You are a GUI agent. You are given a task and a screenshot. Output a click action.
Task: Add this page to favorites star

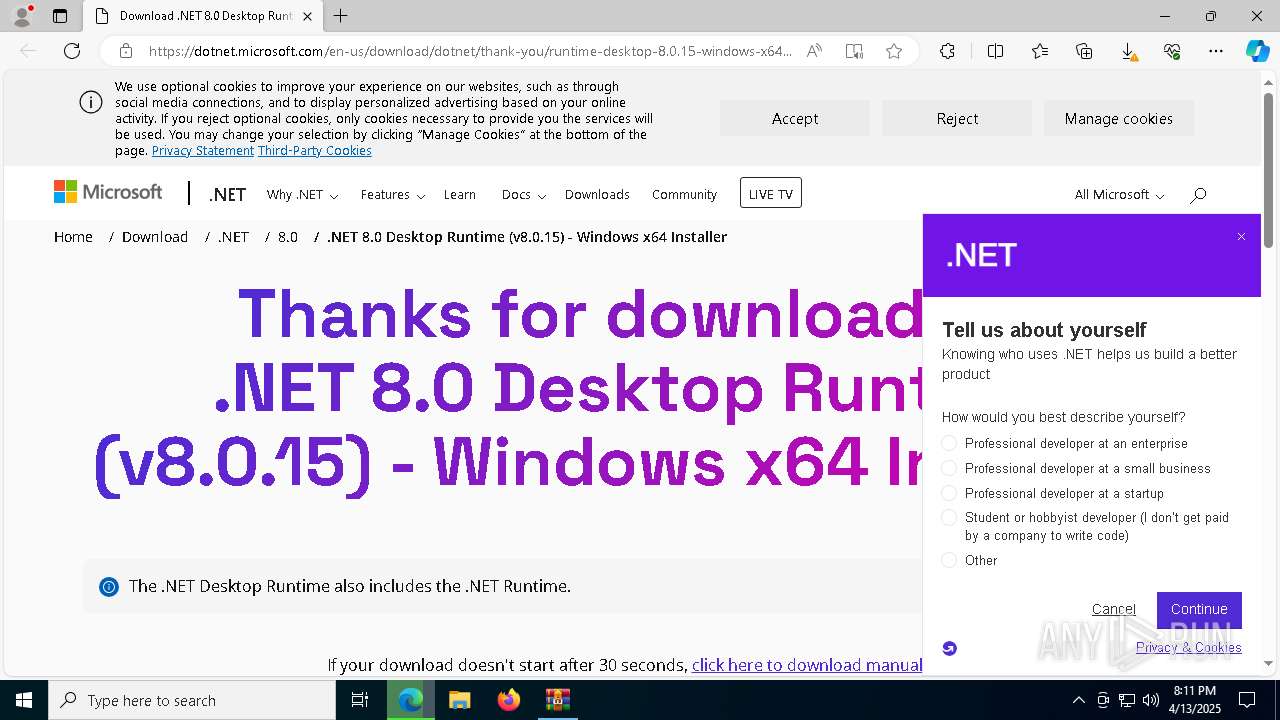894,51
